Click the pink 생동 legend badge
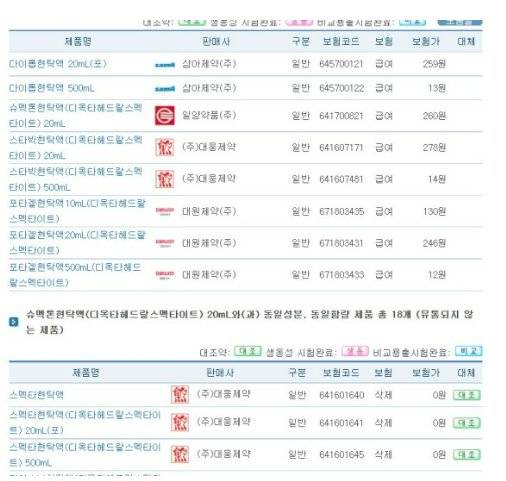506x481 pixels. pos(355,351)
